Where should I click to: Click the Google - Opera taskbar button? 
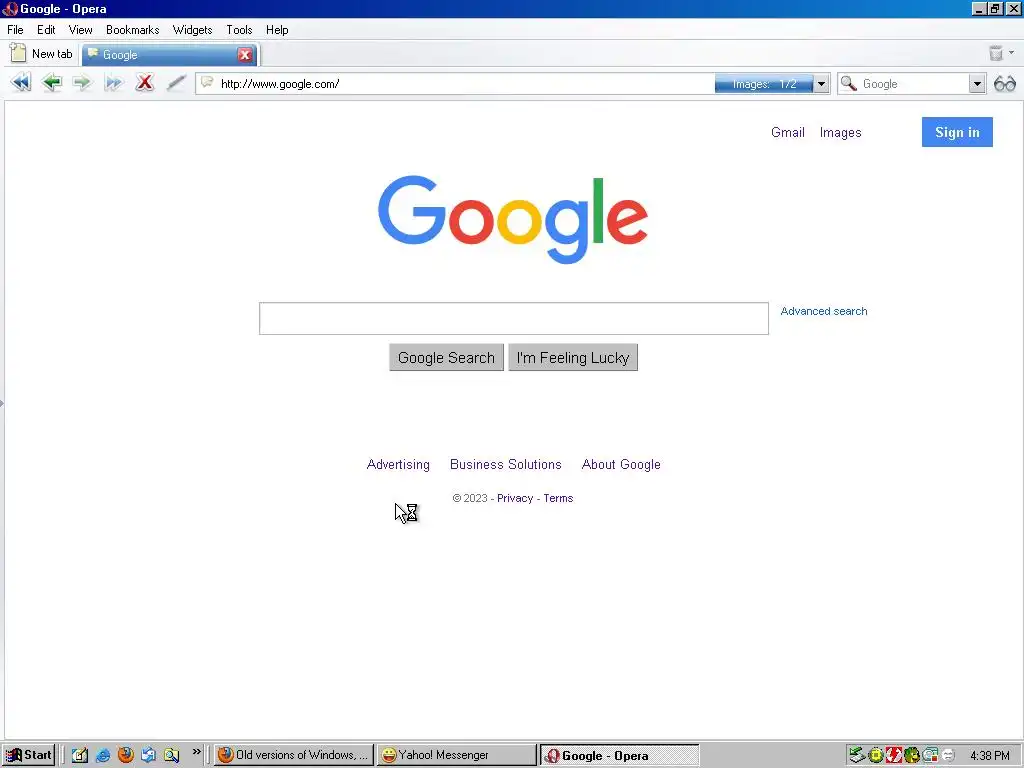(x=619, y=756)
